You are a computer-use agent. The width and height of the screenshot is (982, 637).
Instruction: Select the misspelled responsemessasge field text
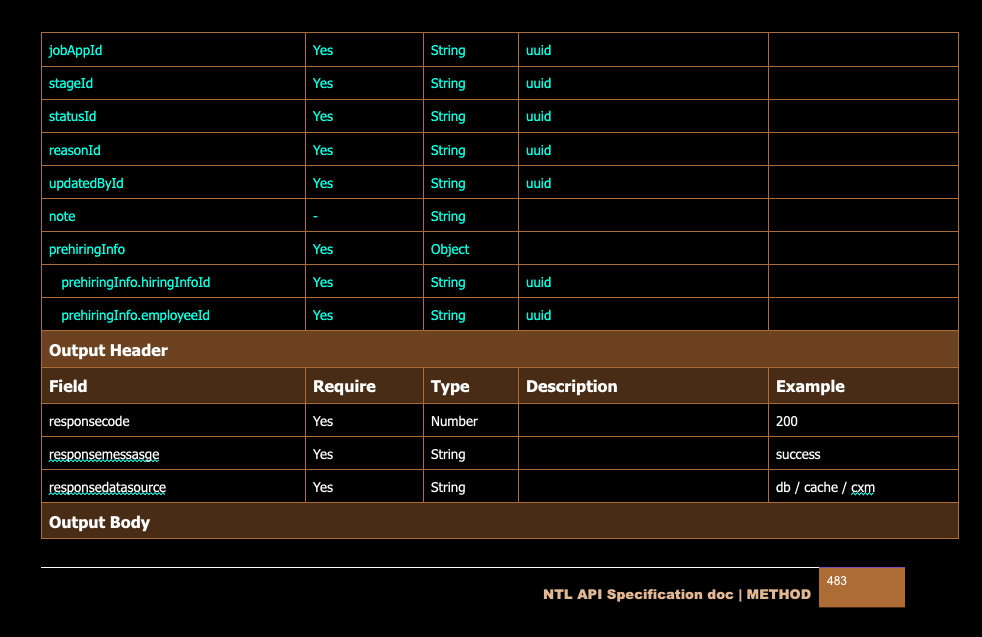coord(104,454)
